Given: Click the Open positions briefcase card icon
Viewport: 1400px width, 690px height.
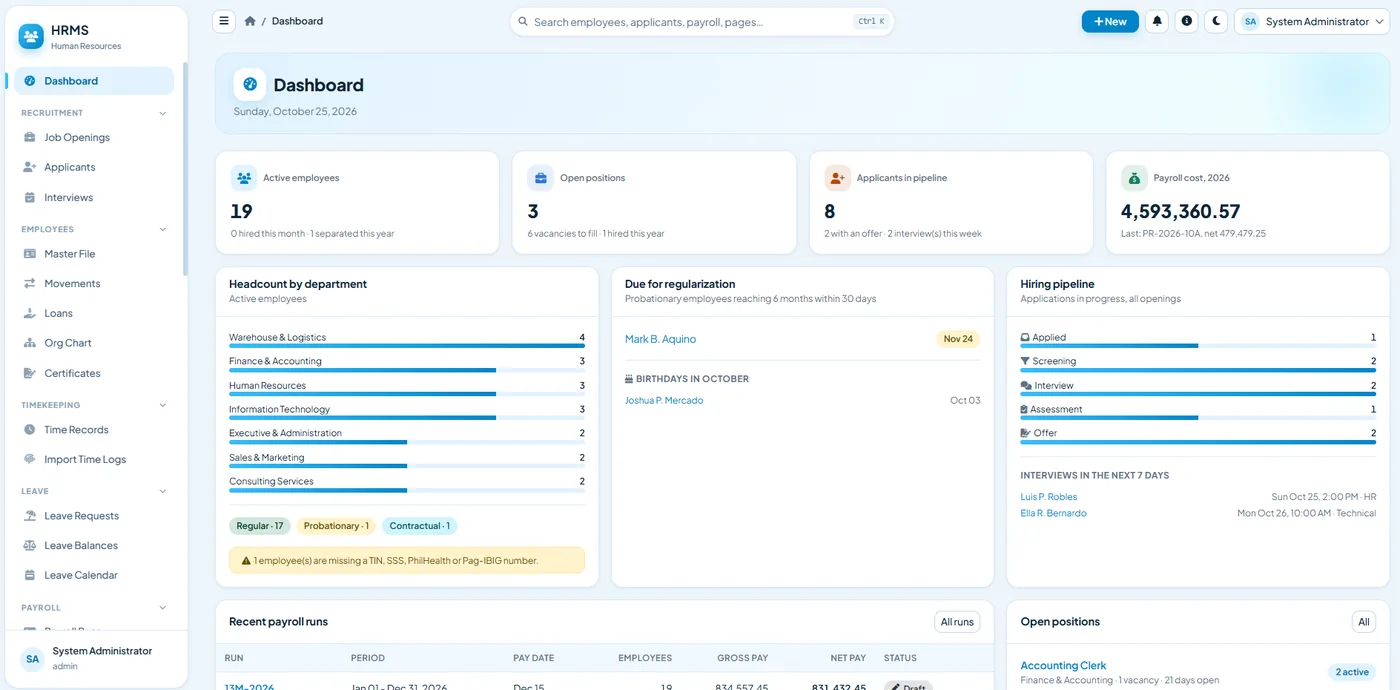Looking at the screenshot, I should (x=540, y=178).
